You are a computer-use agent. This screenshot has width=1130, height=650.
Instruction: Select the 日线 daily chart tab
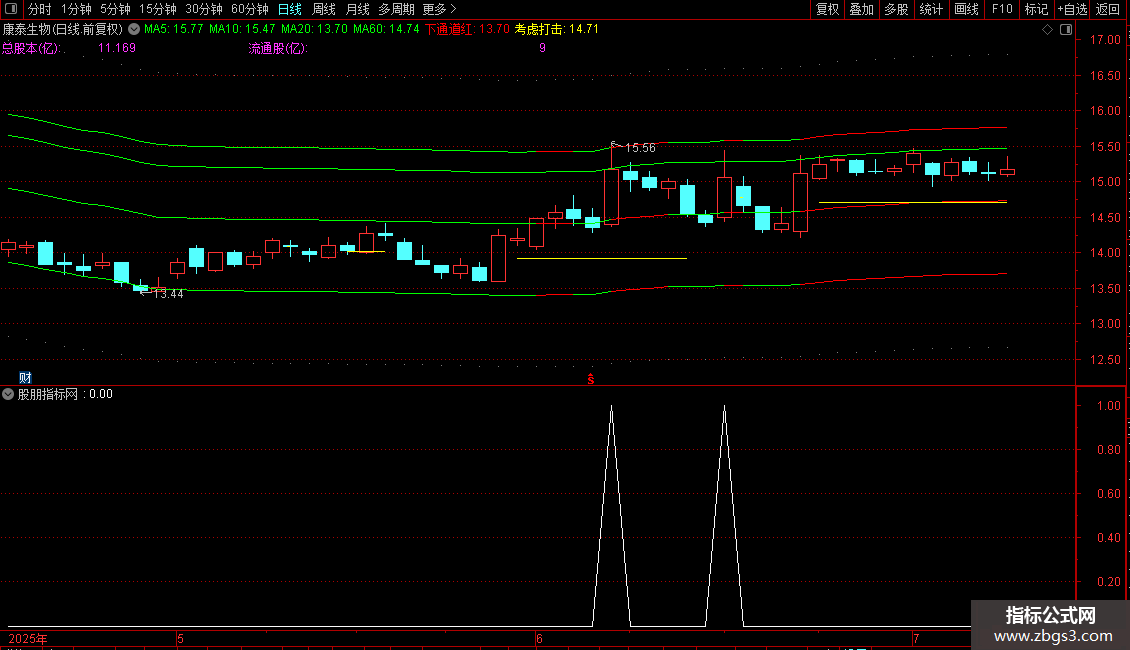coord(290,9)
